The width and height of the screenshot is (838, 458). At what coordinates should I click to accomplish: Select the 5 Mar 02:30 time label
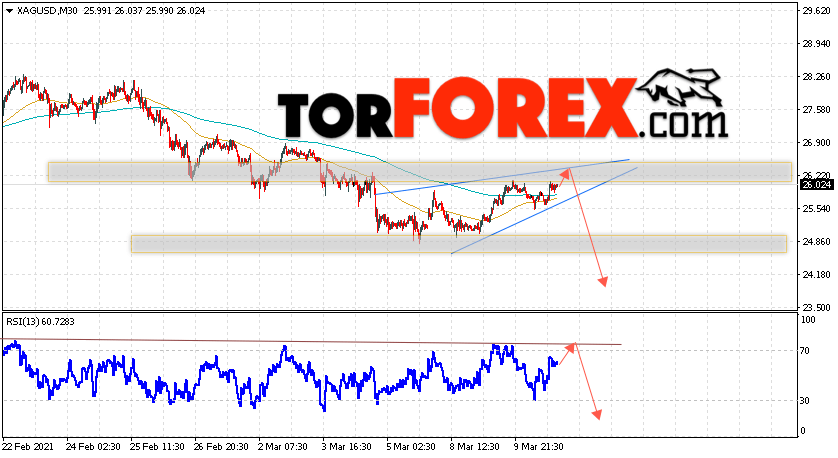point(411,447)
